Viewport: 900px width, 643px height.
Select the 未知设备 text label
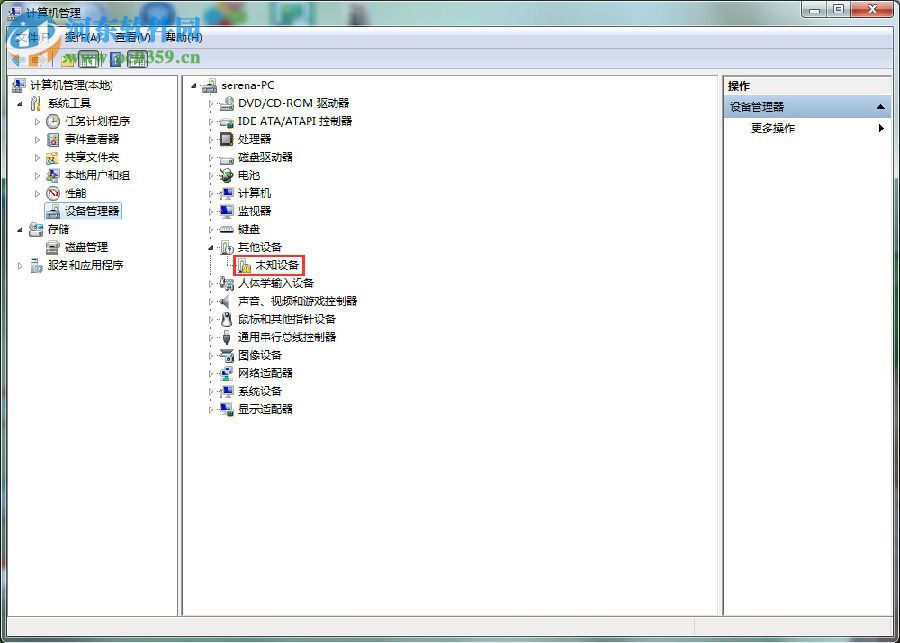coord(277,265)
